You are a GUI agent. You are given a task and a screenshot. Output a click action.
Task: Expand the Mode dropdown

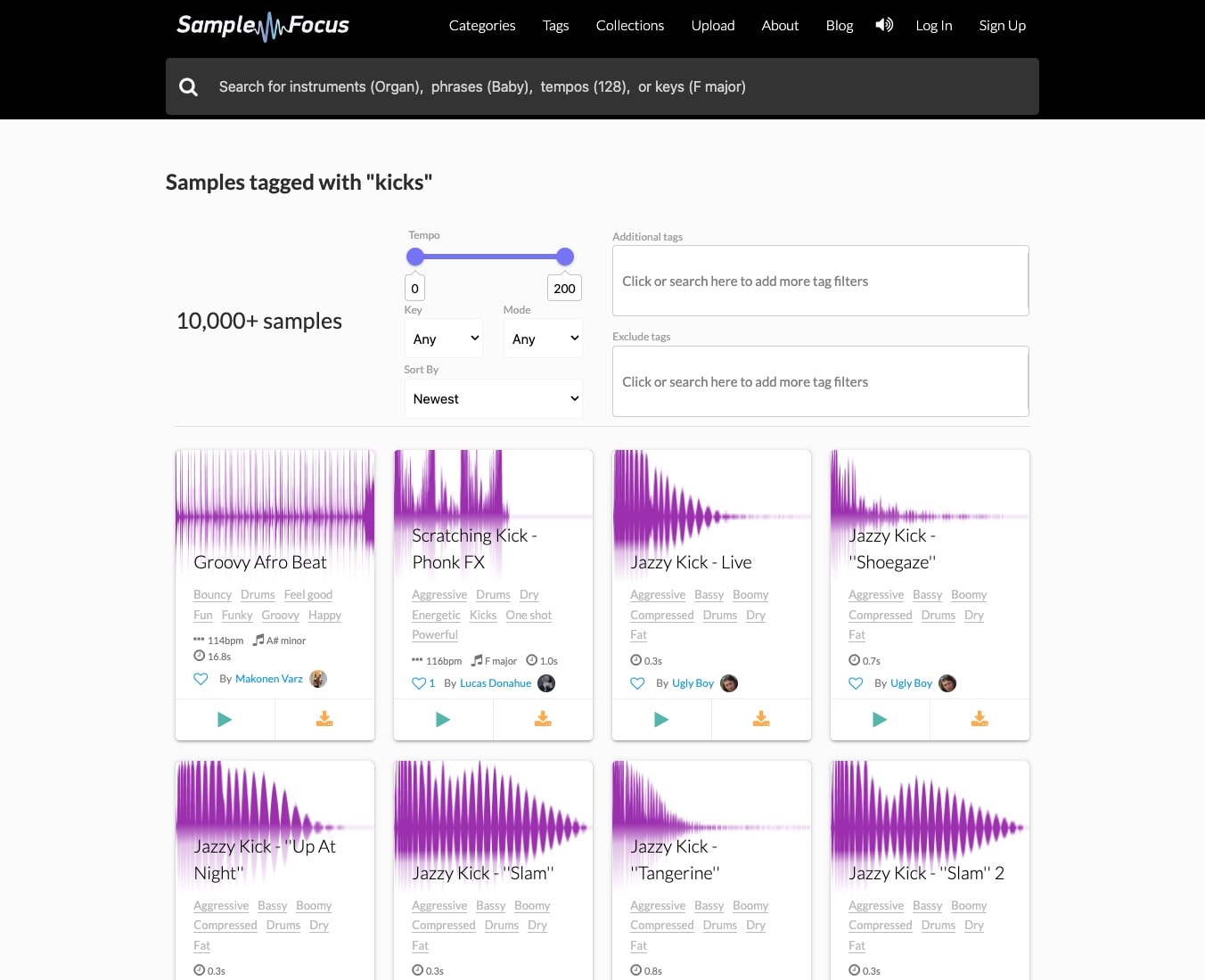[x=543, y=339]
